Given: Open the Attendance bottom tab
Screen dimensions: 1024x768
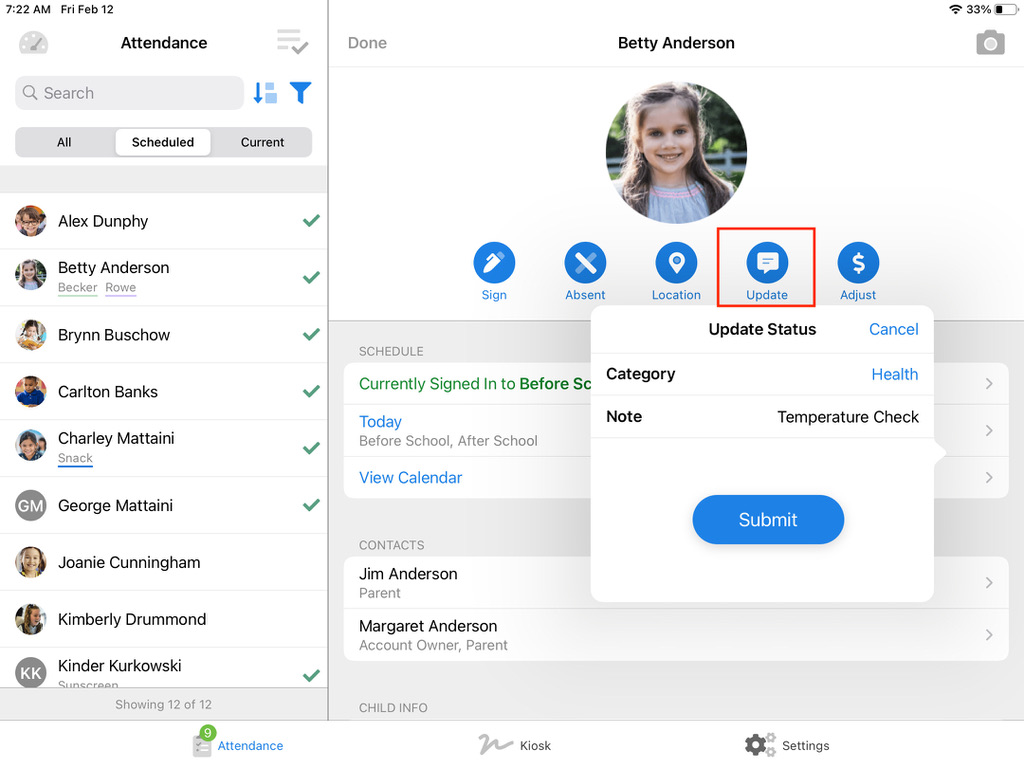Looking at the screenshot, I should point(238,744).
